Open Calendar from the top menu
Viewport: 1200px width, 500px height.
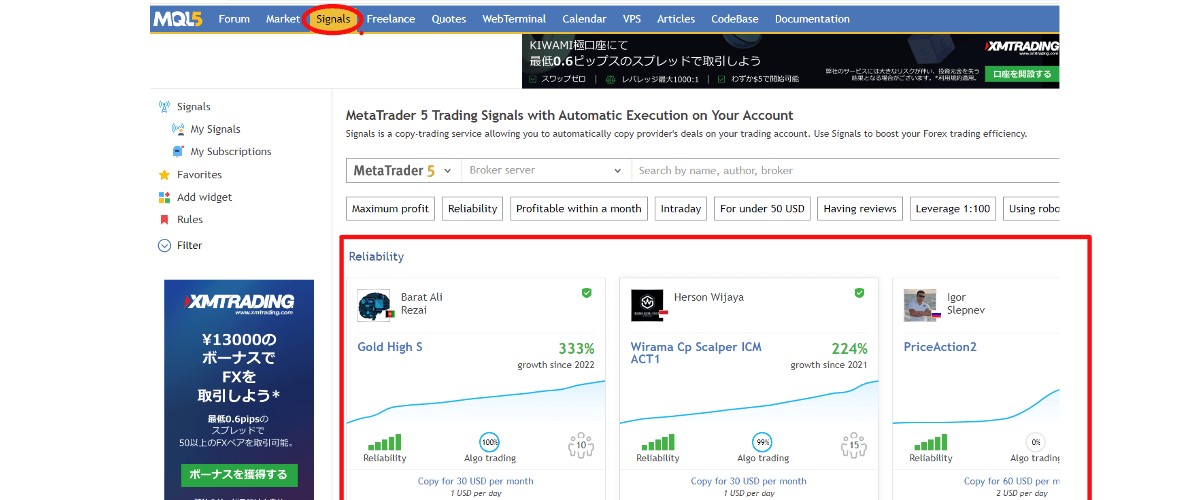[584, 19]
